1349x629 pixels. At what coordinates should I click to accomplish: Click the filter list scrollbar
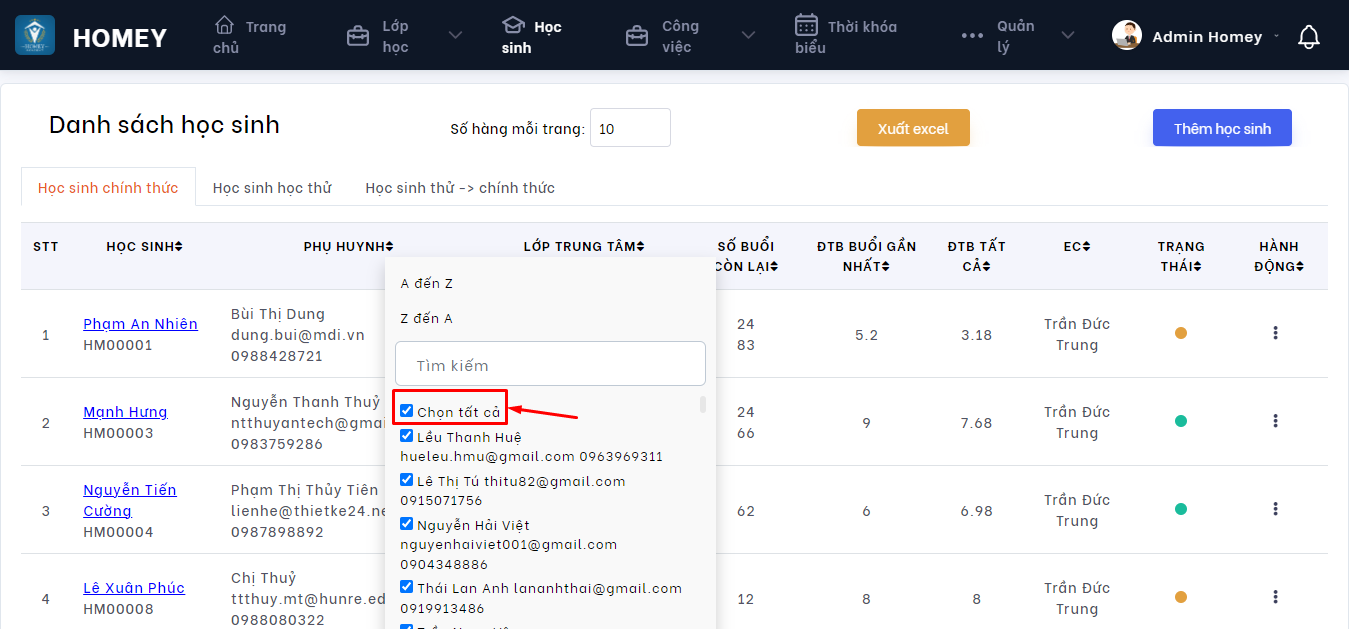point(703,405)
